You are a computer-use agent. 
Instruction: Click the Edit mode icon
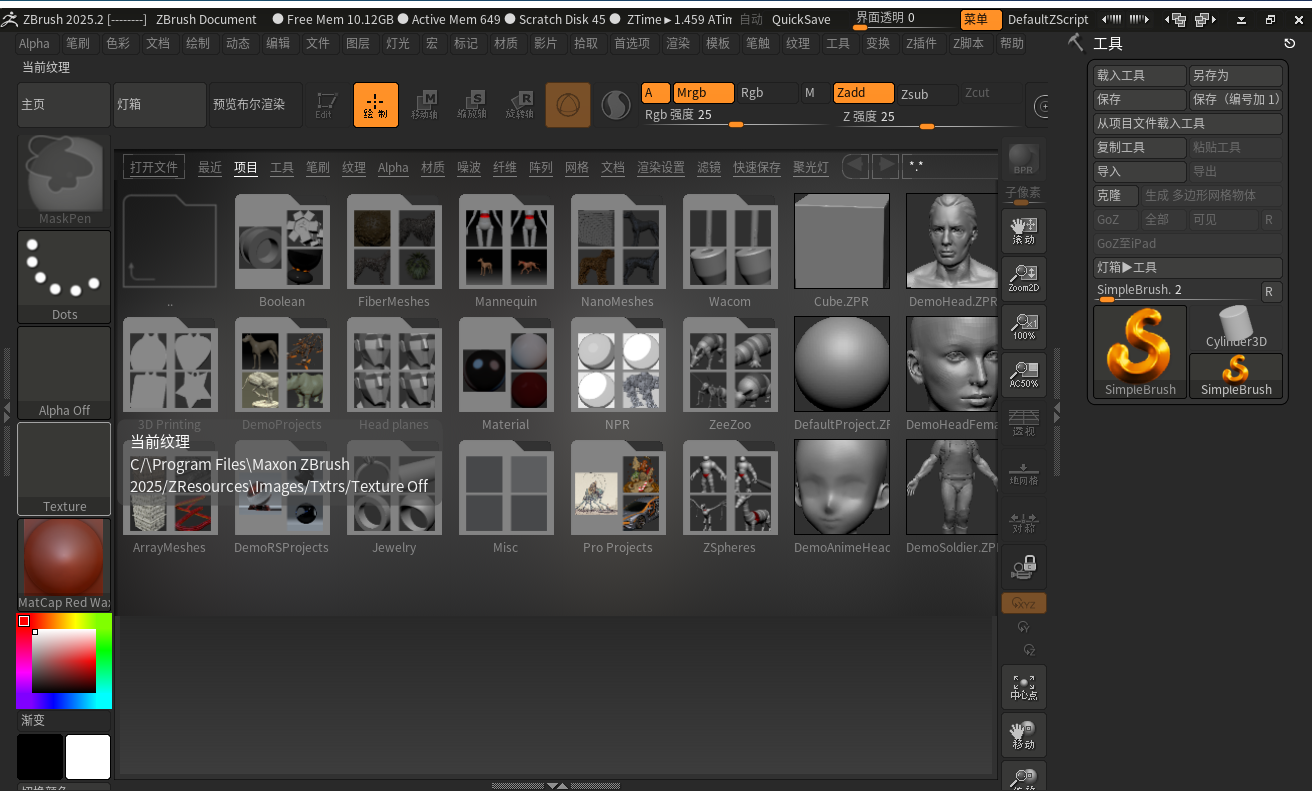(325, 105)
